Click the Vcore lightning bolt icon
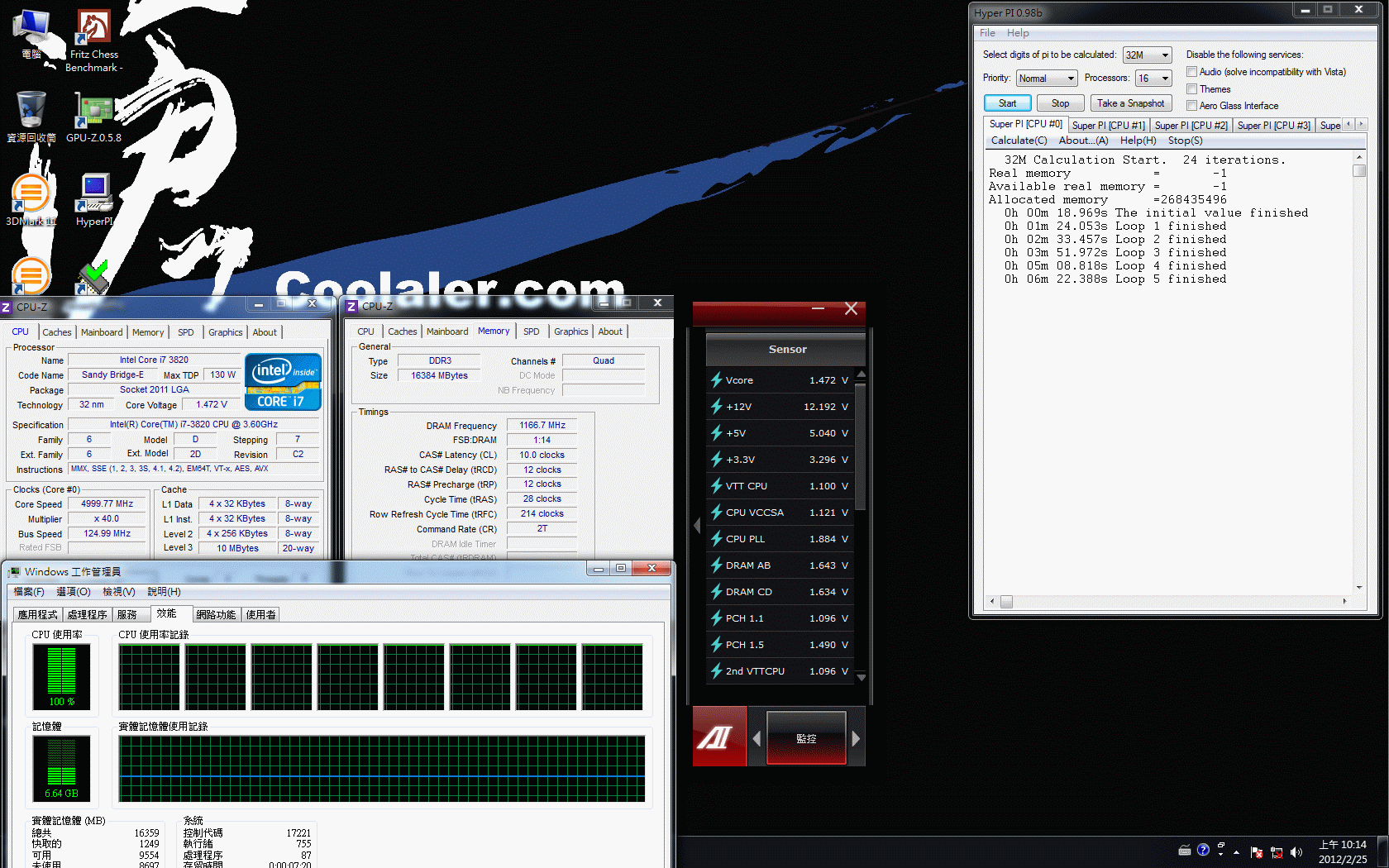 (716, 380)
